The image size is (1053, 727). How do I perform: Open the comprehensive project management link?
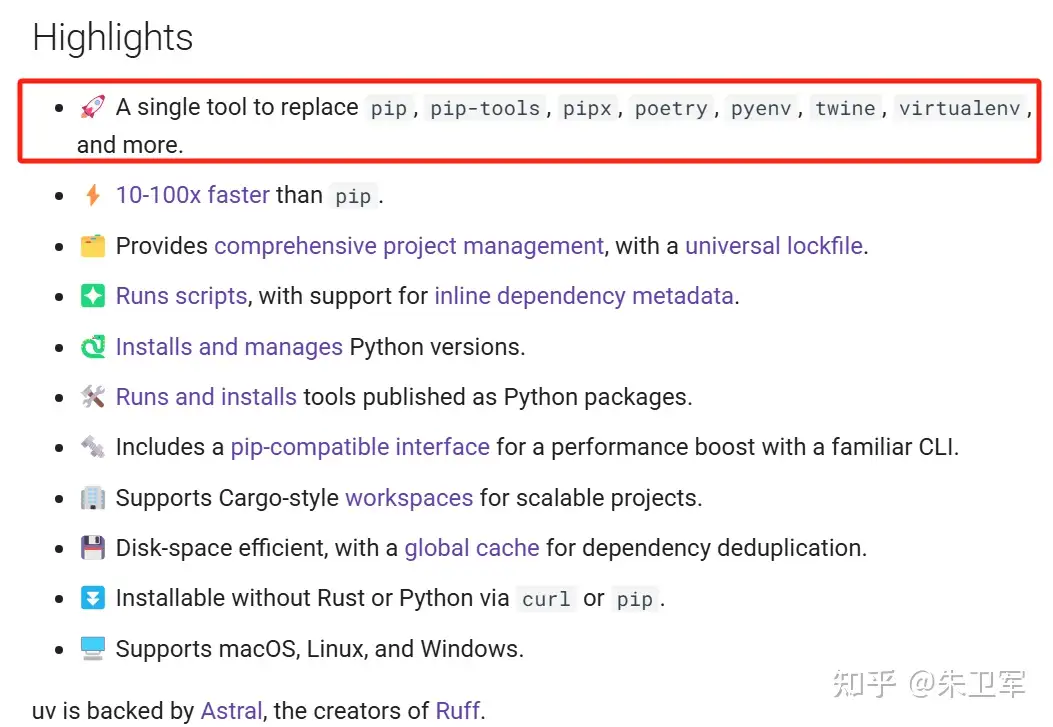click(x=408, y=246)
